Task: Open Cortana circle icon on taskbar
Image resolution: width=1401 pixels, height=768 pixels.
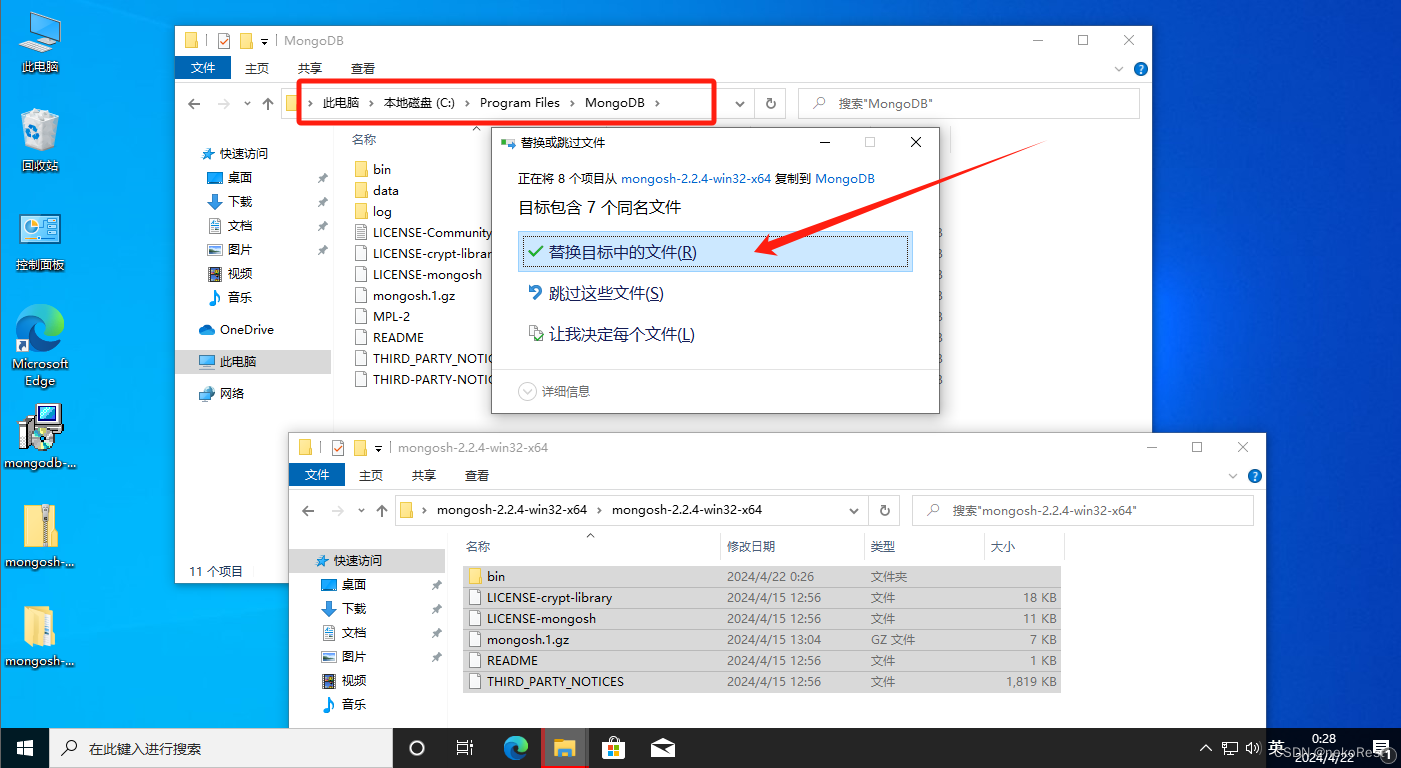Action: pyautogui.click(x=417, y=748)
